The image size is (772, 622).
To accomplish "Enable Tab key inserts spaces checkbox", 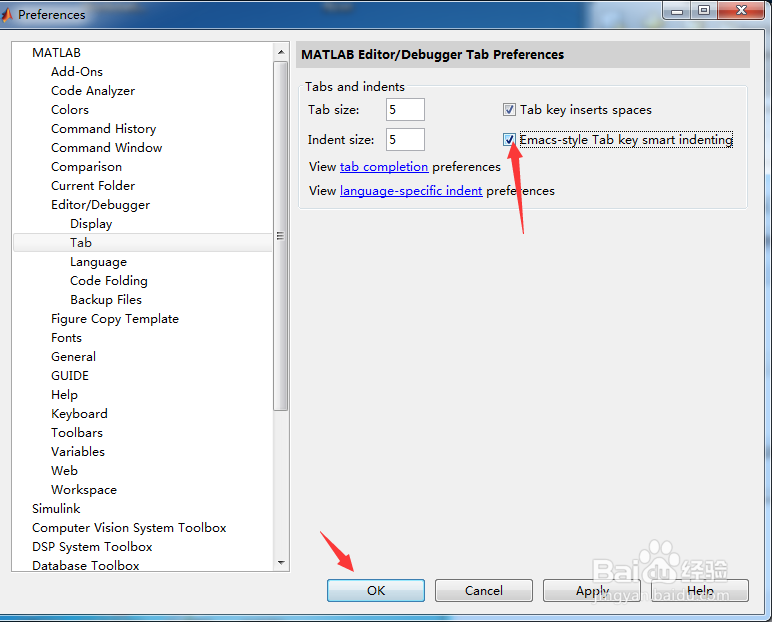I will (x=509, y=109).
